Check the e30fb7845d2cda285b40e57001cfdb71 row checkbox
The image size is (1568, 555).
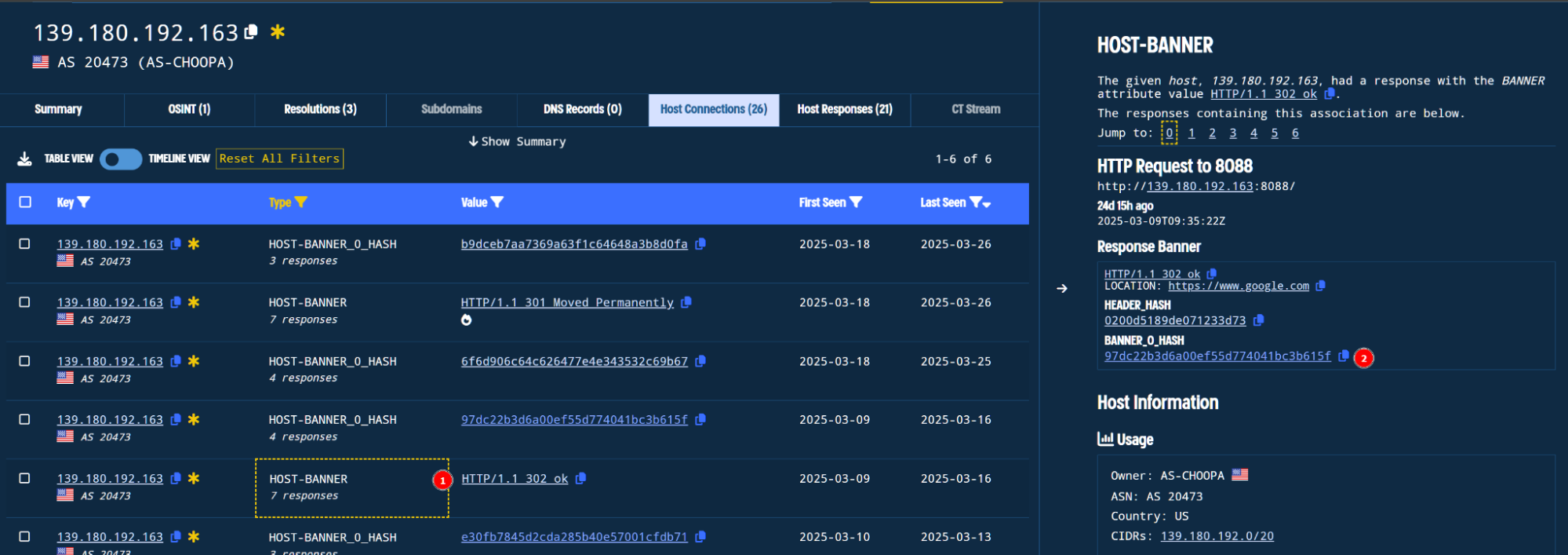pos(25,537)
